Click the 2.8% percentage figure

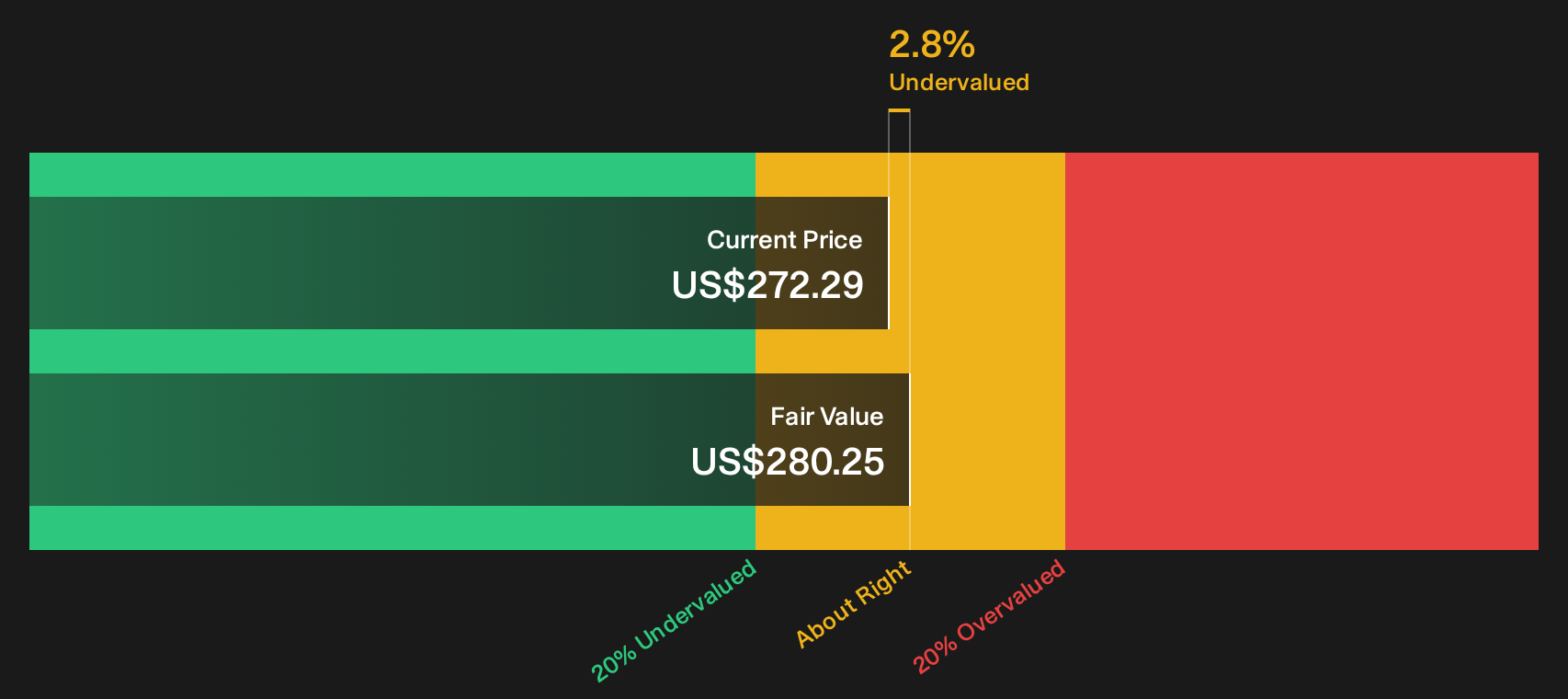click(x=932, y=44)
